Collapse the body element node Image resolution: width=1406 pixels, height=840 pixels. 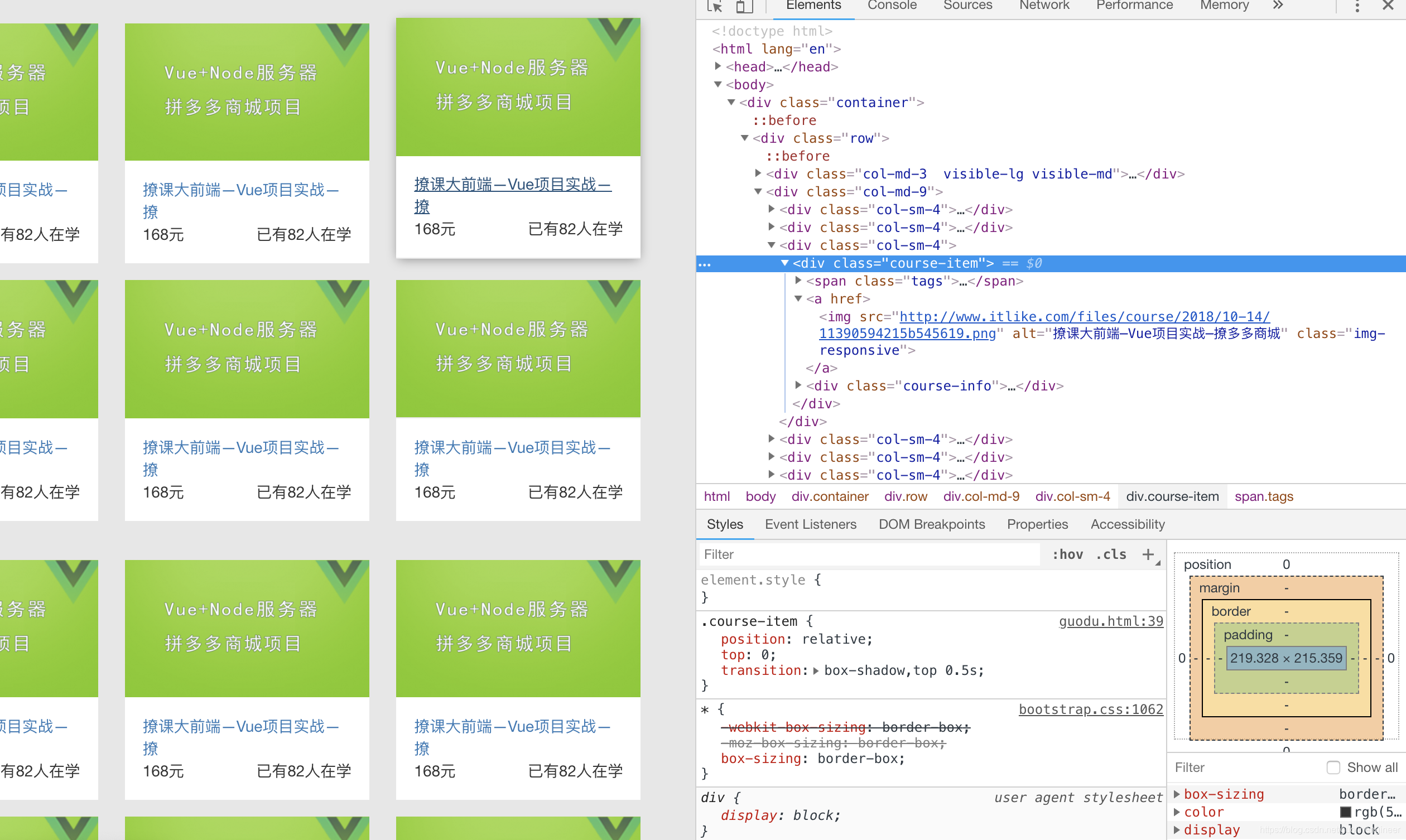coord(718,84)
